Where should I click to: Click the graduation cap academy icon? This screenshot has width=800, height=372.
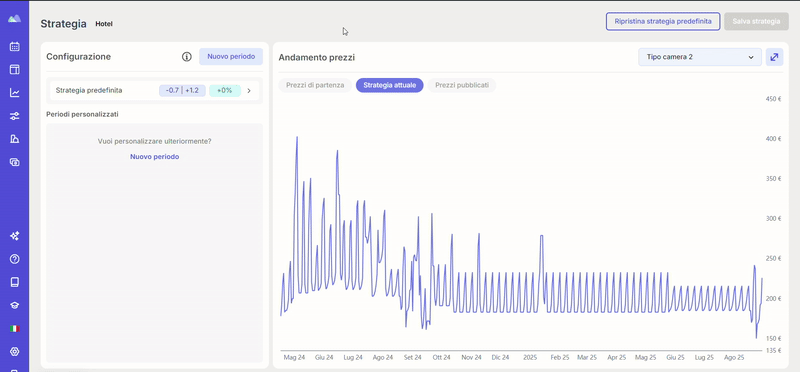point(14,305)
